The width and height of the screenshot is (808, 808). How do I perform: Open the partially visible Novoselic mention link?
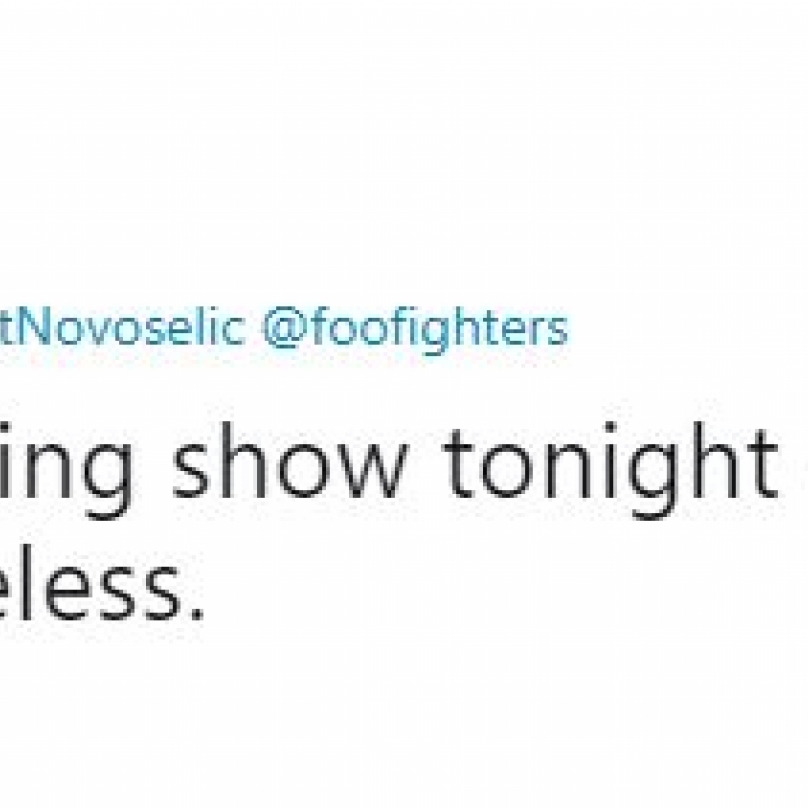[x=122, y=327]
